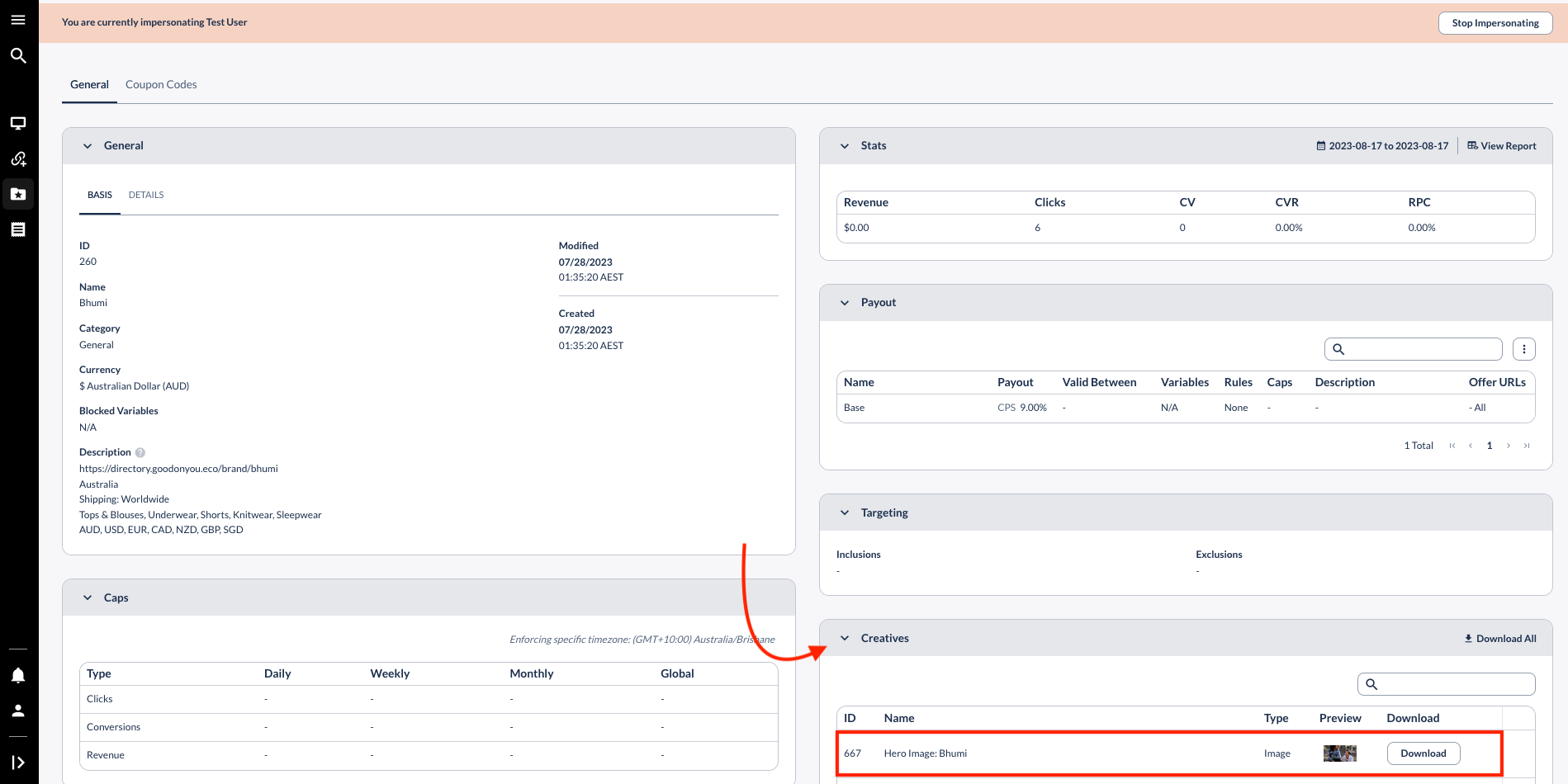This screenshot has height=784, width=1568.
Task: Open the hamburger menu icon
Action: click(x=18, y=20)
